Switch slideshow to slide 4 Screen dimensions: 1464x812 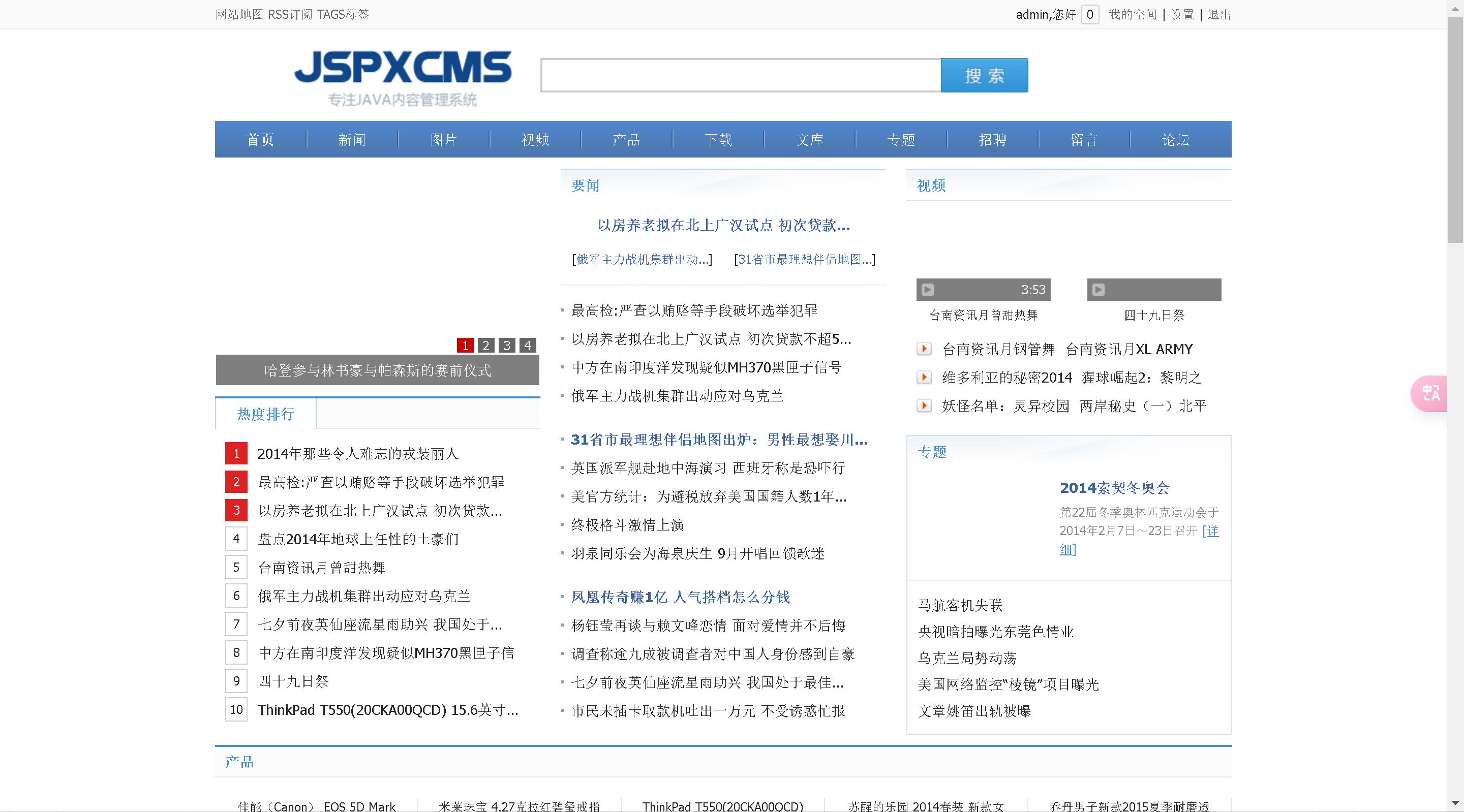coord(528,345)
